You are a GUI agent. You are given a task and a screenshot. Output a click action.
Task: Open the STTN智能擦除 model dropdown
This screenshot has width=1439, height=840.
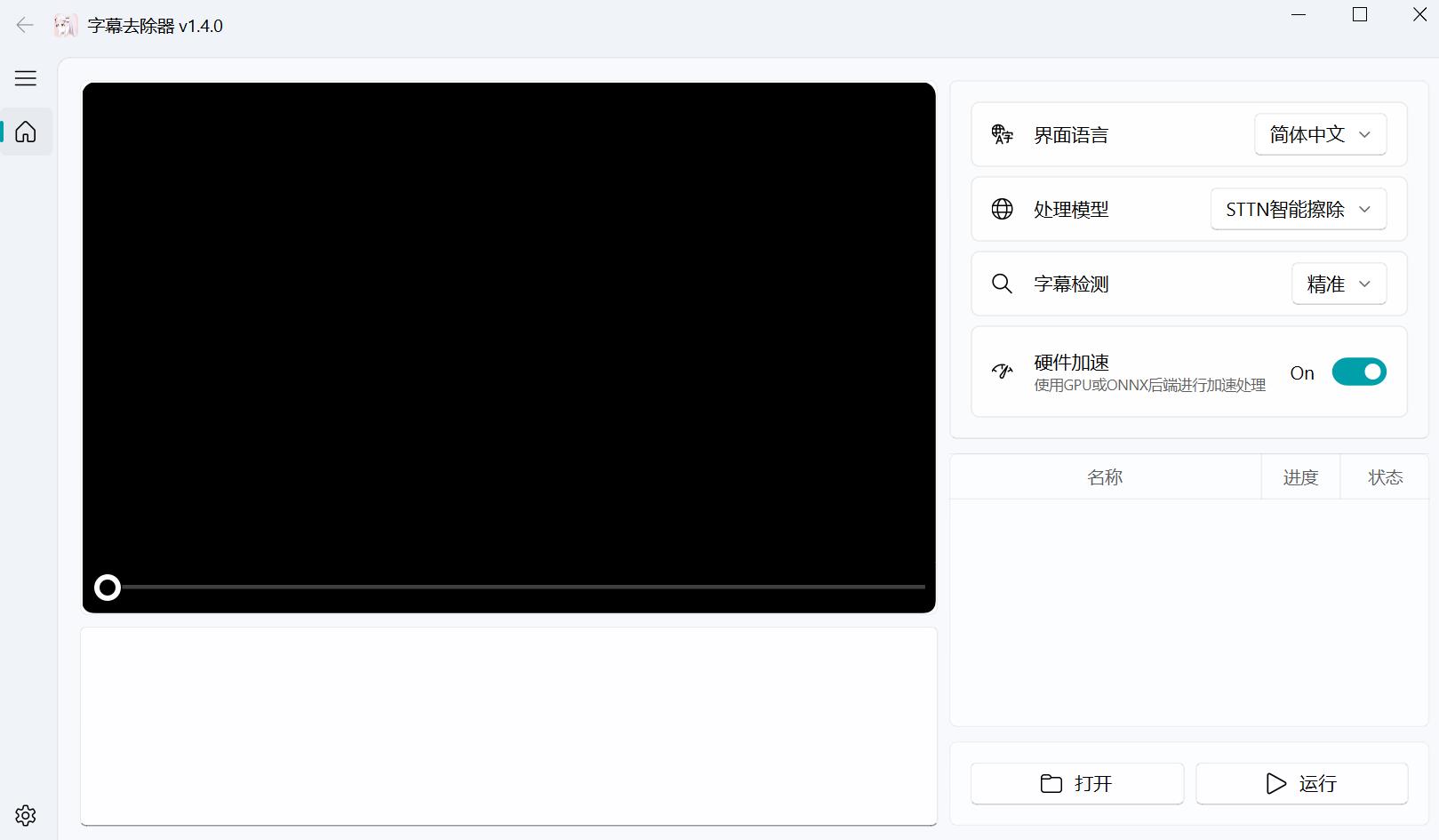(1298, 209)
